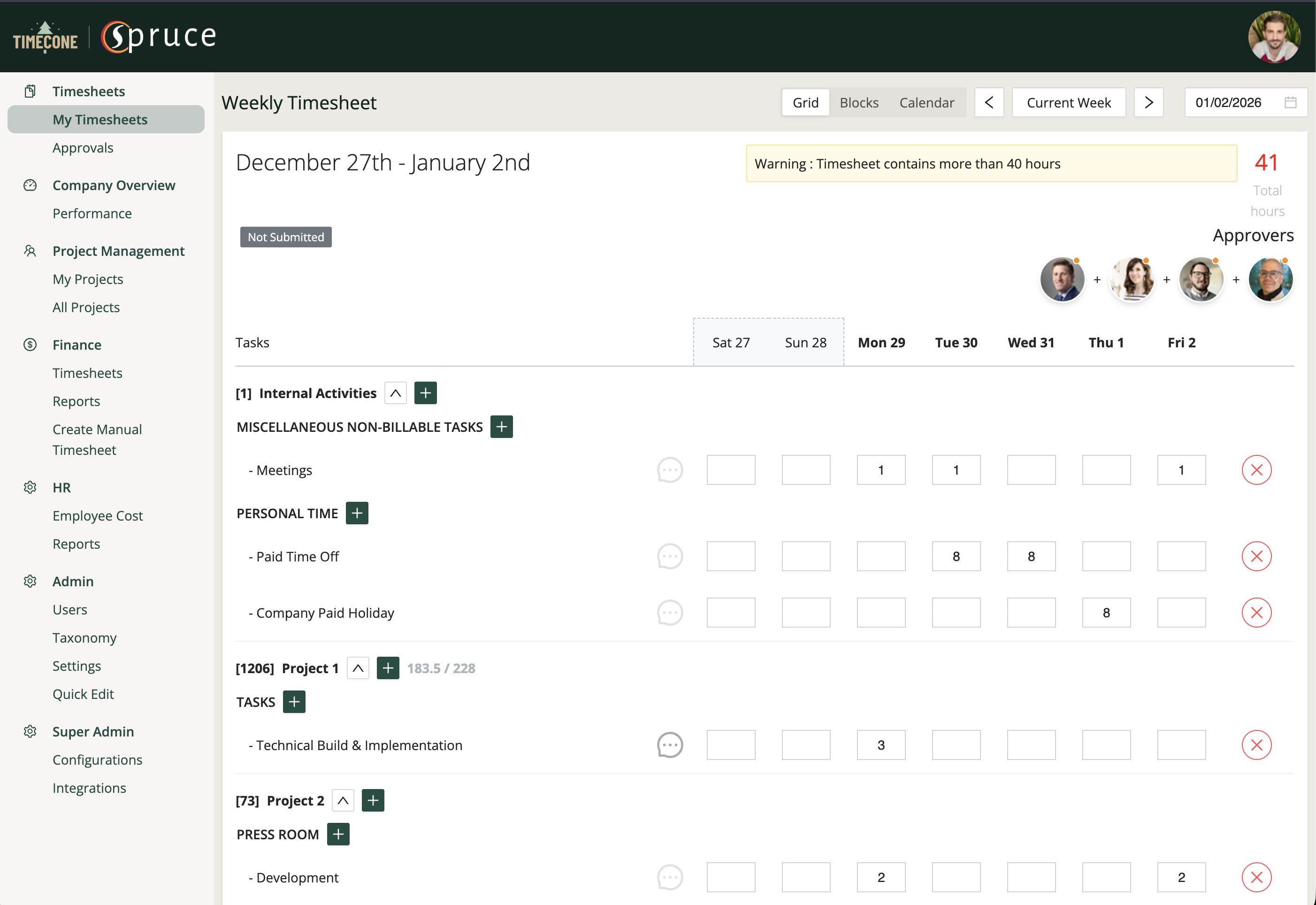
Task: Add a new entry under Personal Time
Action: pyautogui.click(x=357, y=513)
